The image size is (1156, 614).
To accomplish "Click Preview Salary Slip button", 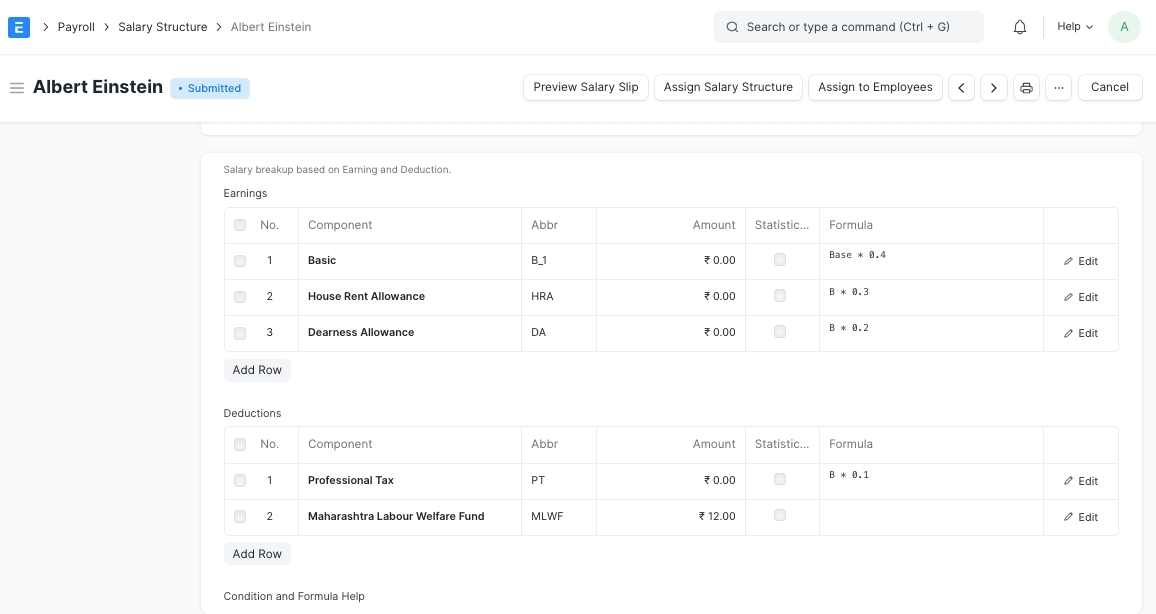I will [x=585, y=87].
